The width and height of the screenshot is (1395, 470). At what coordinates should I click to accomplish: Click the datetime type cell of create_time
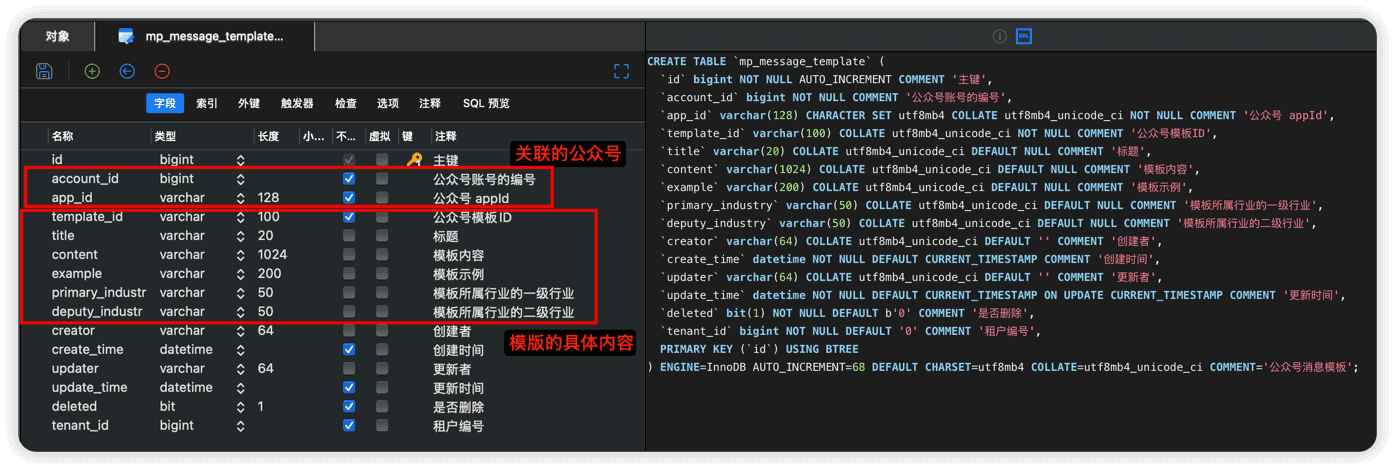186,350
